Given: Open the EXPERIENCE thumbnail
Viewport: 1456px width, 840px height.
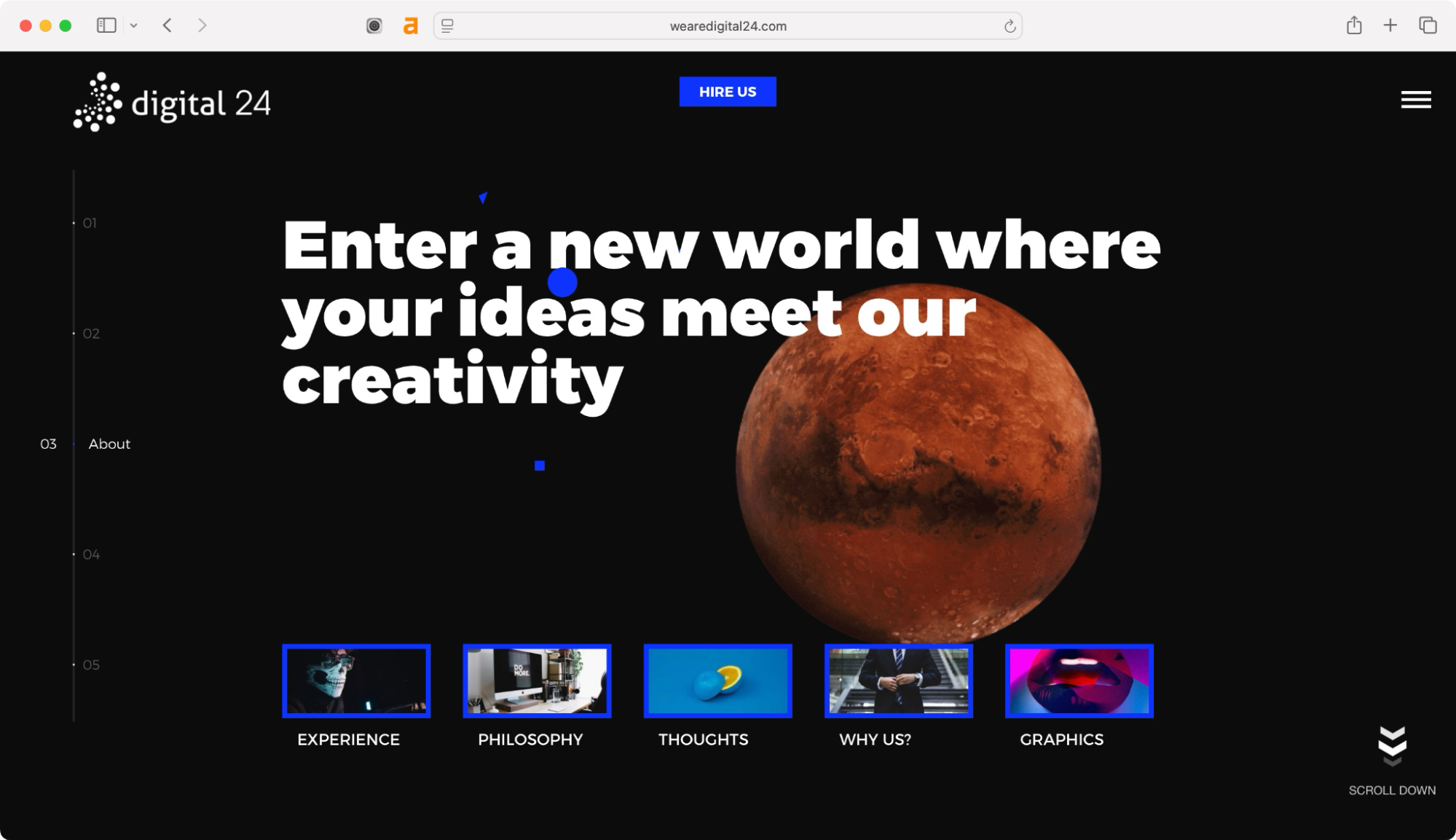Looking at the screenshot, I should pyautogui.click(x=356, y=681).
